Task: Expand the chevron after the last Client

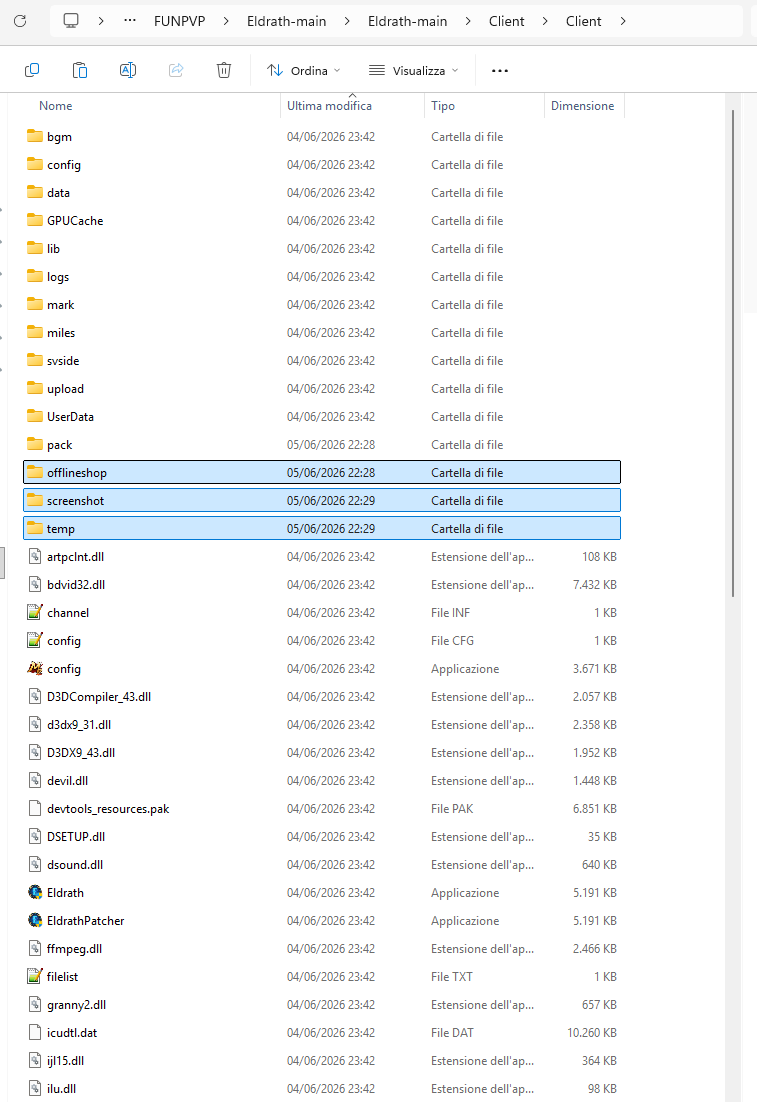Action: pyautogui.click(x=622, y=21)
